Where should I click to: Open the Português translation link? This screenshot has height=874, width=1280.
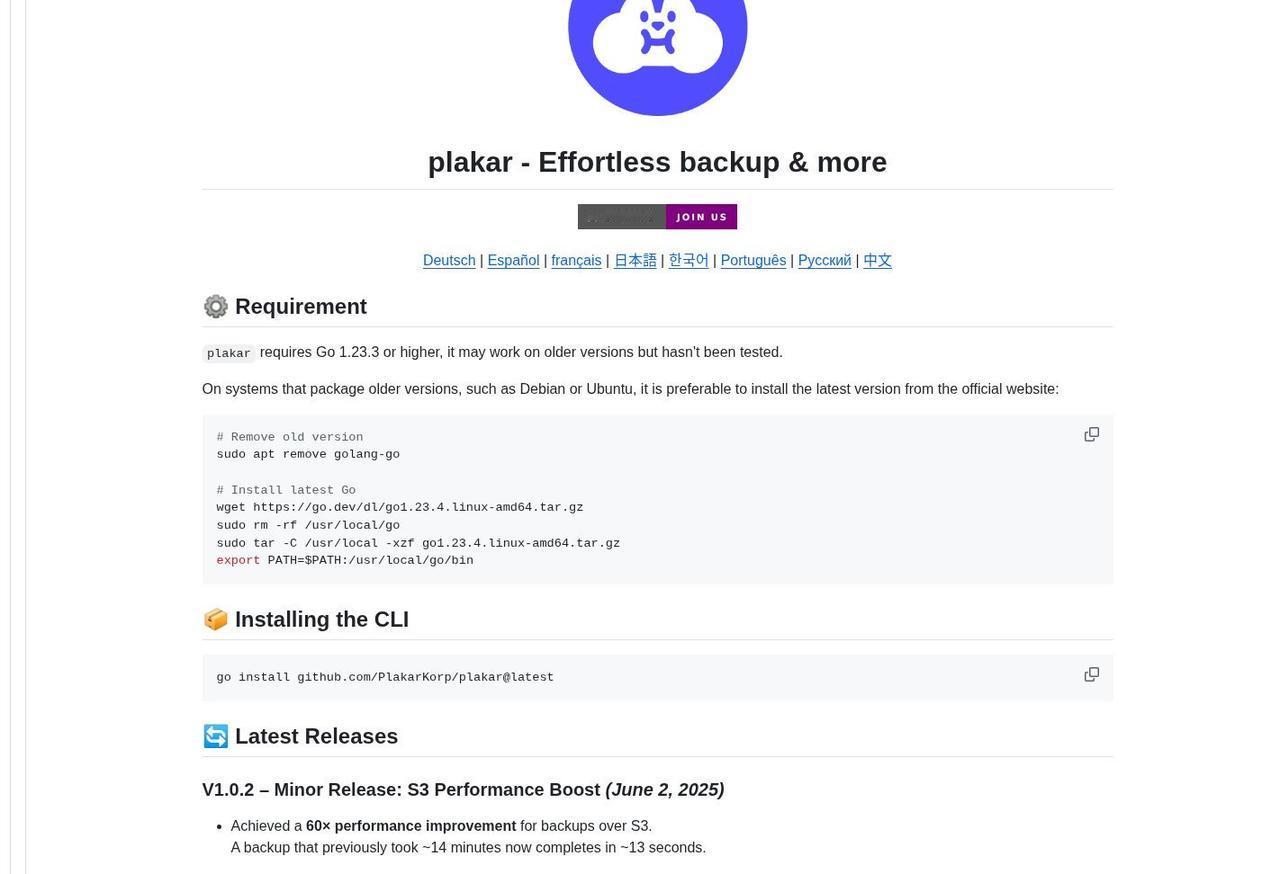(753, 260)
